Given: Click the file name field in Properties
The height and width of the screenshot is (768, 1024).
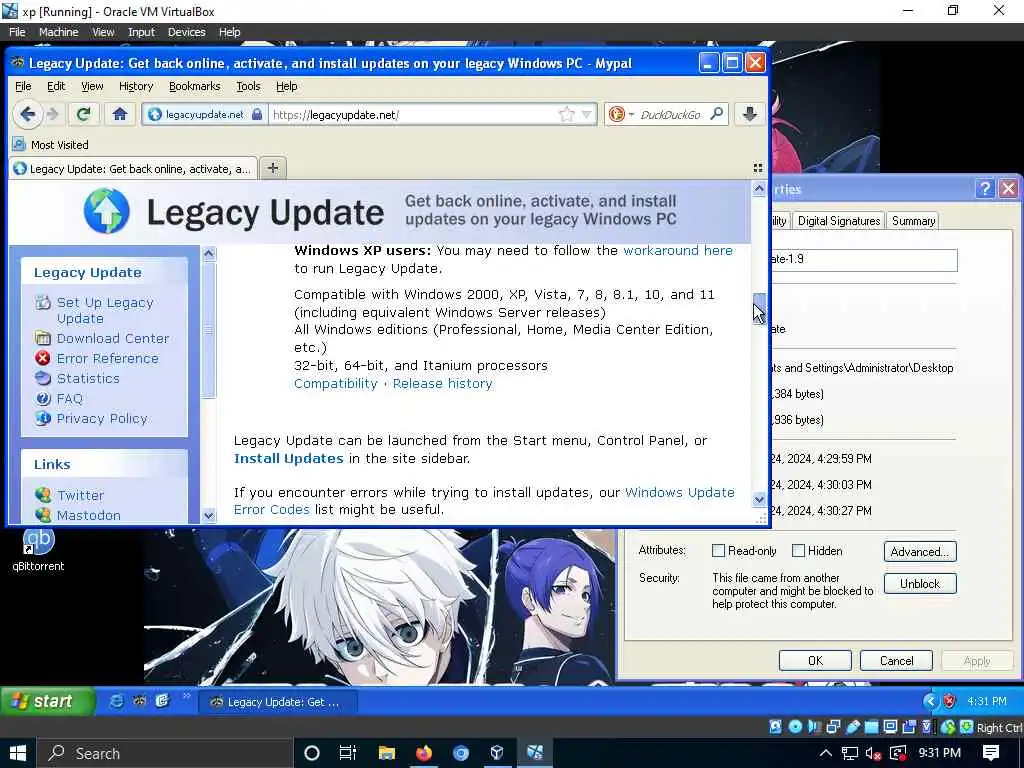Looking at the screenshot, I should (863, 259).
